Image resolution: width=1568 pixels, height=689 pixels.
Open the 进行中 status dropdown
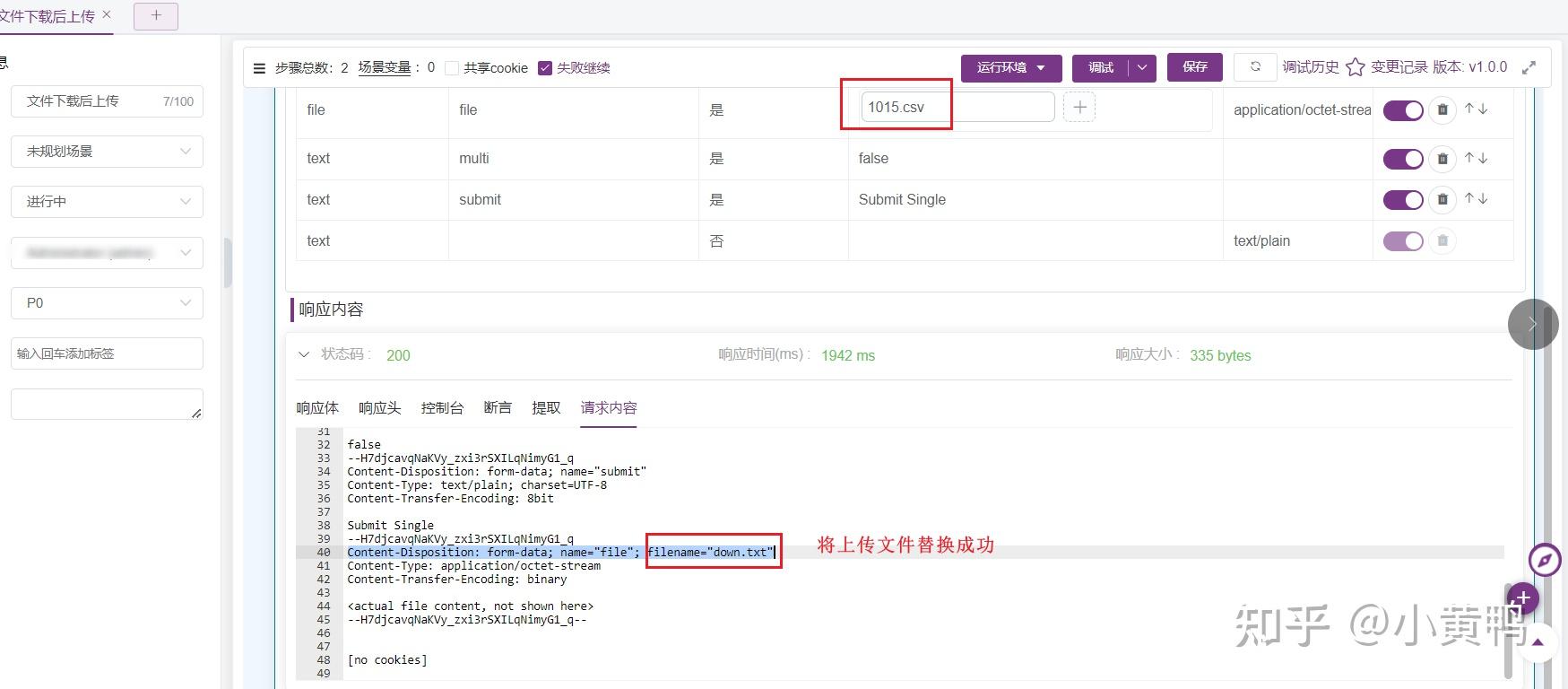coord(107,201)
